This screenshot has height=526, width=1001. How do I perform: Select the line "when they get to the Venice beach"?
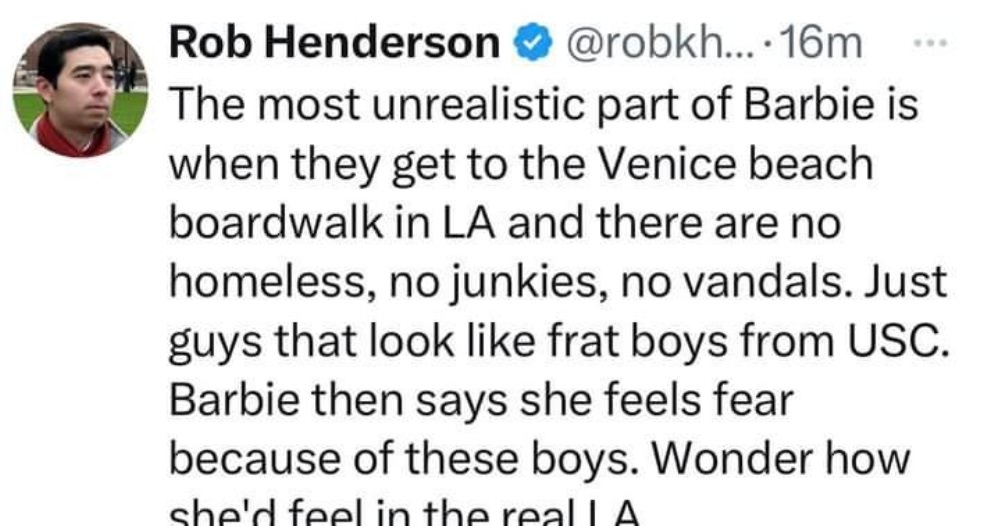click(521, 164)
